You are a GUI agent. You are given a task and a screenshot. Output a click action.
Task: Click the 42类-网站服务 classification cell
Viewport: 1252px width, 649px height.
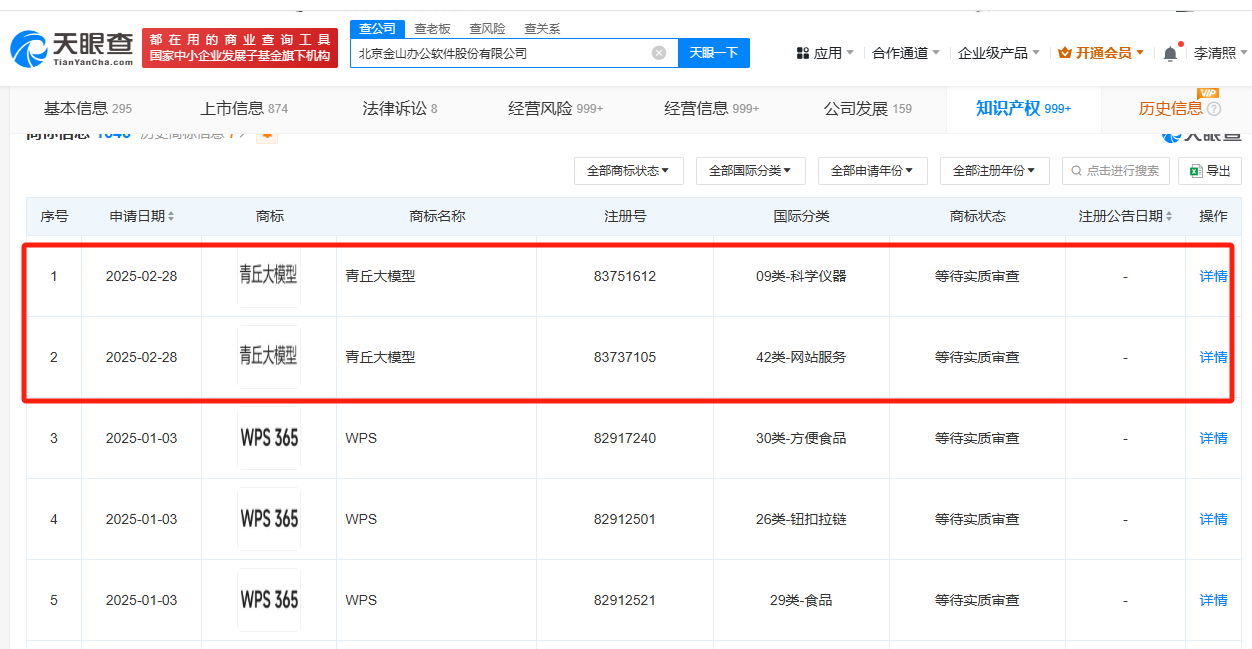click(x=801, y=357)
